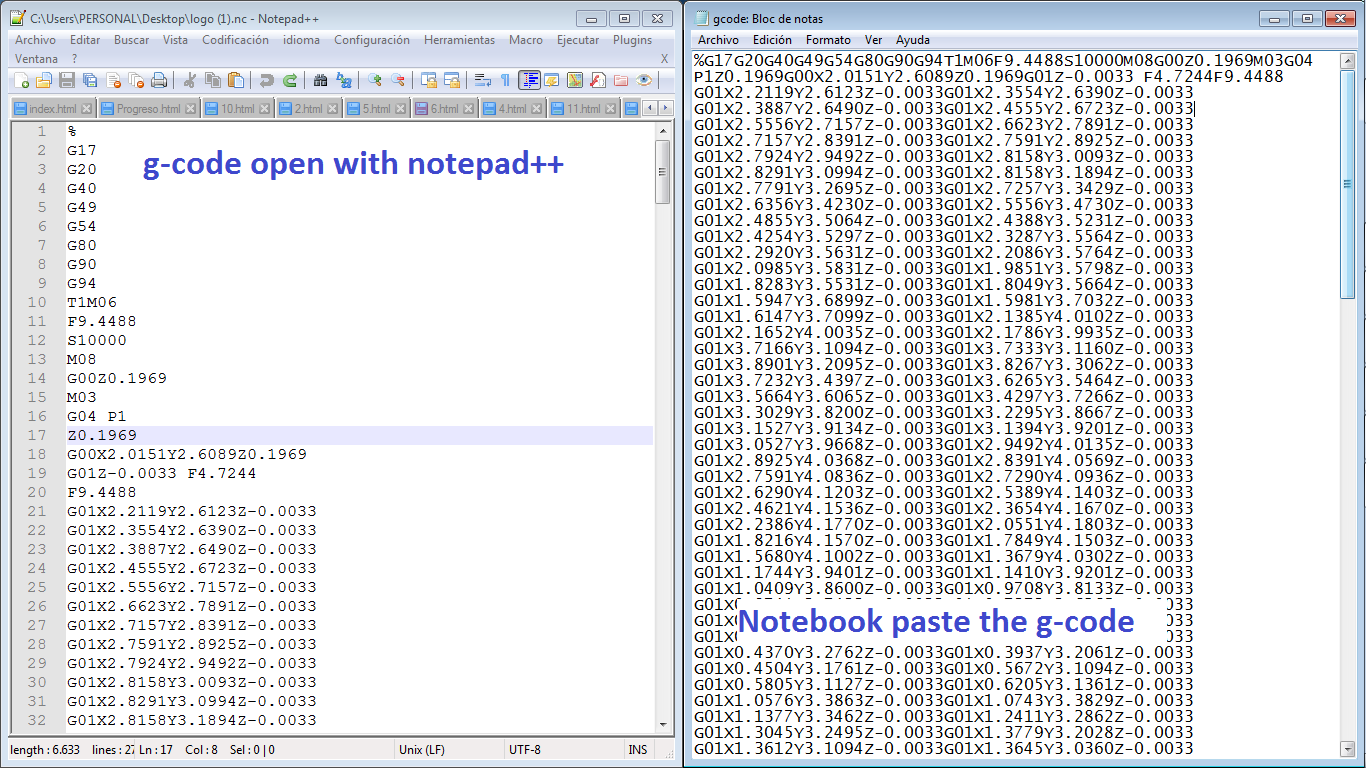This screenshot has width=1366, height=768.
Task: Toggle synchronized horizontal scrolling
Action: (x=452, y=80)
